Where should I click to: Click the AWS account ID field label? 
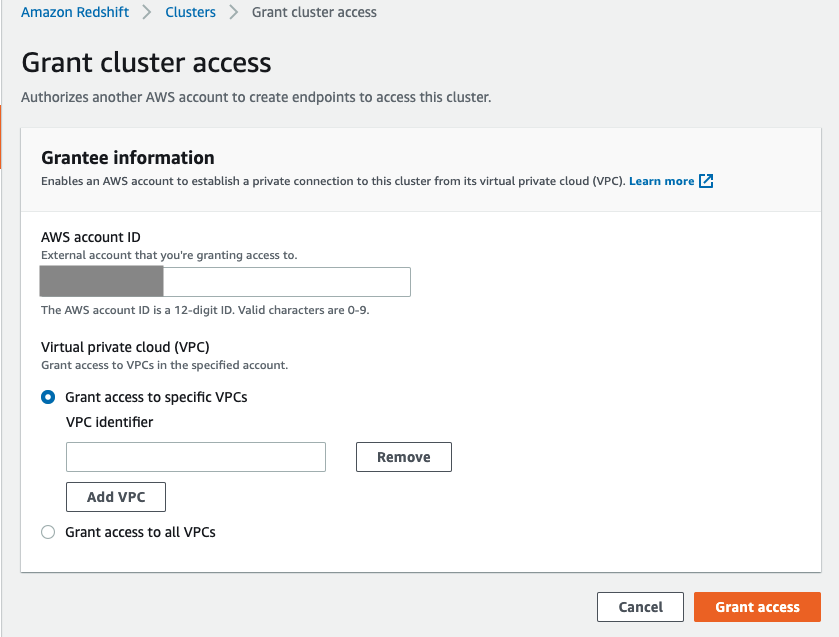click(x=91, y=237)
